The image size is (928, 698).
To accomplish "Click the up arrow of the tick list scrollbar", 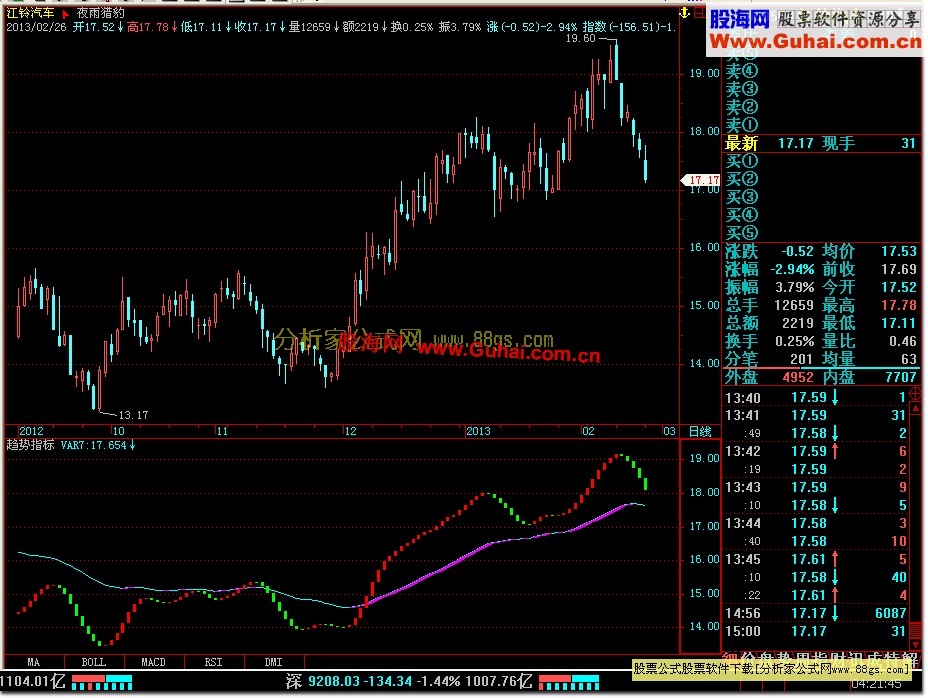I will (916, 408).
